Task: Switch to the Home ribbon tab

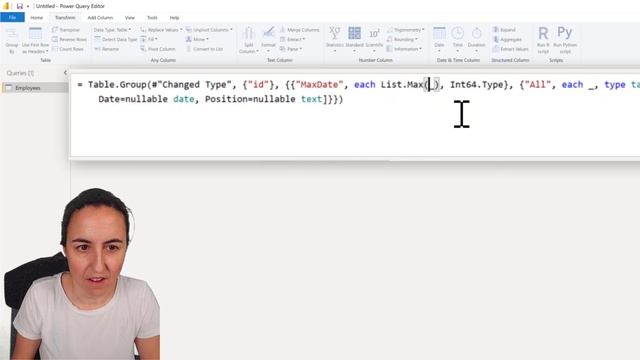Action: pos(36,18)
